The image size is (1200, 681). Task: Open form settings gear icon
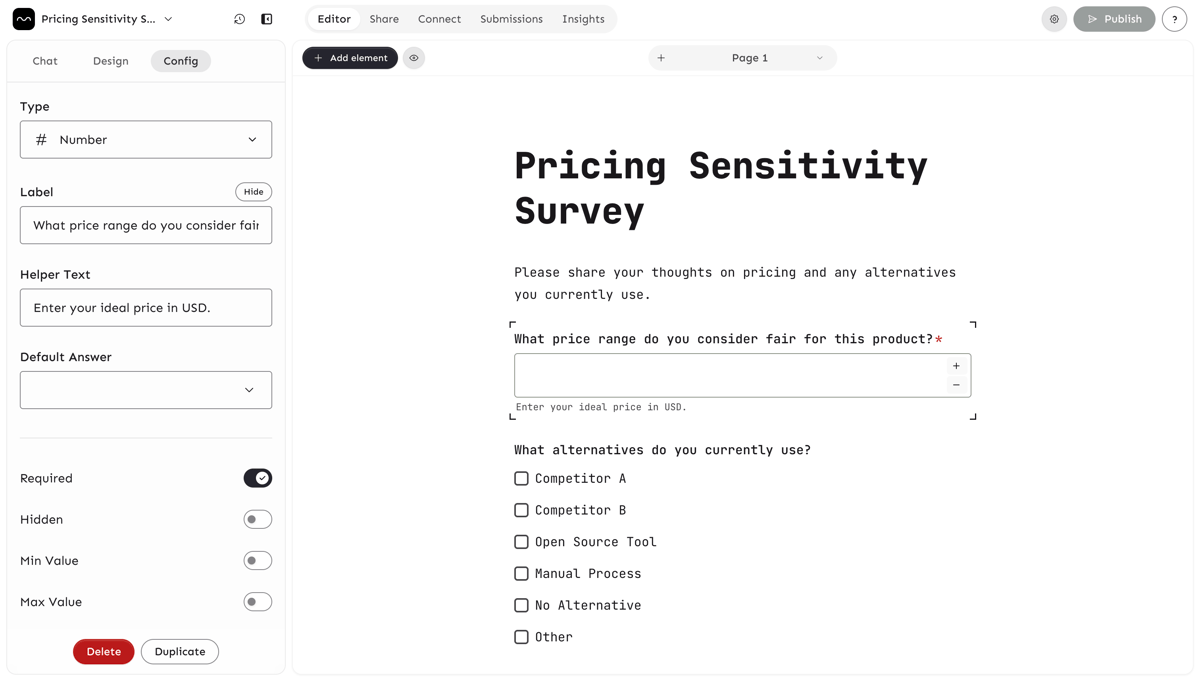click(x=1054, y=19)
